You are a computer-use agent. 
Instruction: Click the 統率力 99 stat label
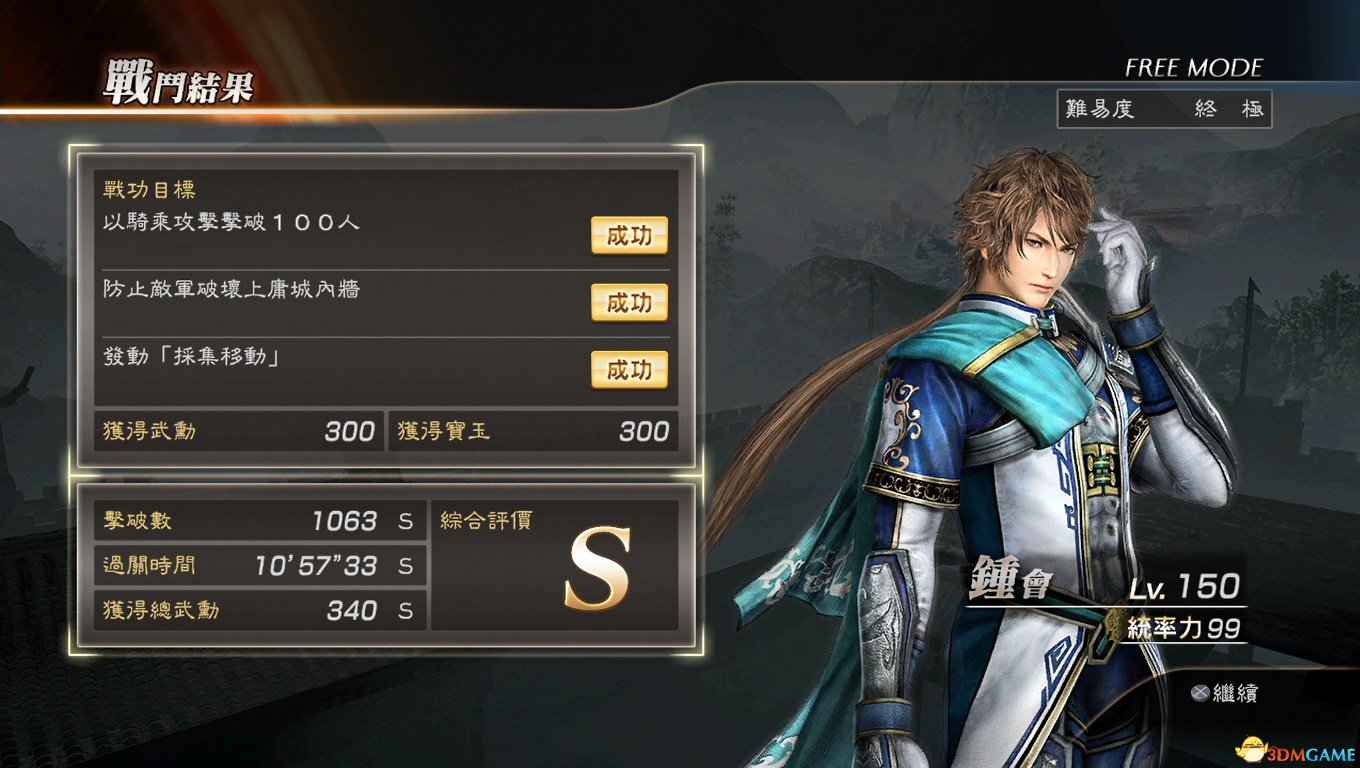[x=1183, y=627]
